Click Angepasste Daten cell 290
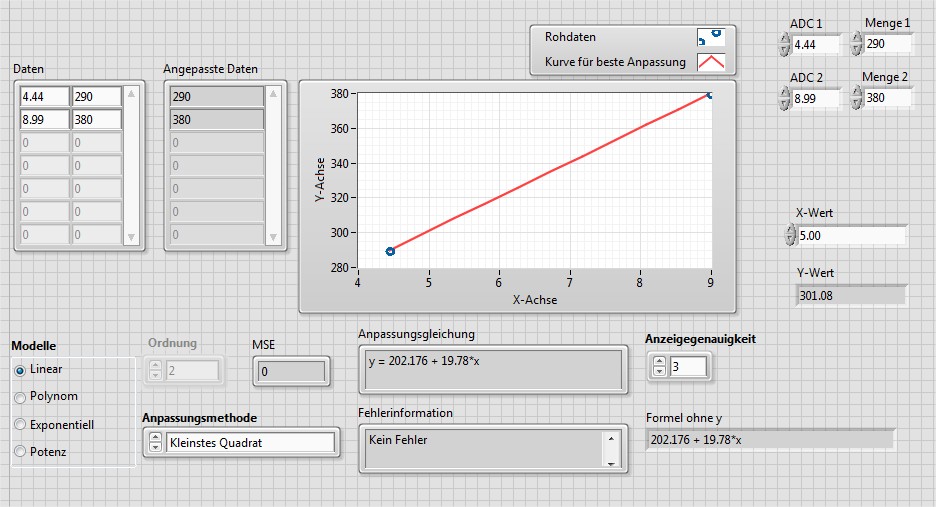This screenshot has width=936, height=507. pyautogui.click(x=217, y=96)
